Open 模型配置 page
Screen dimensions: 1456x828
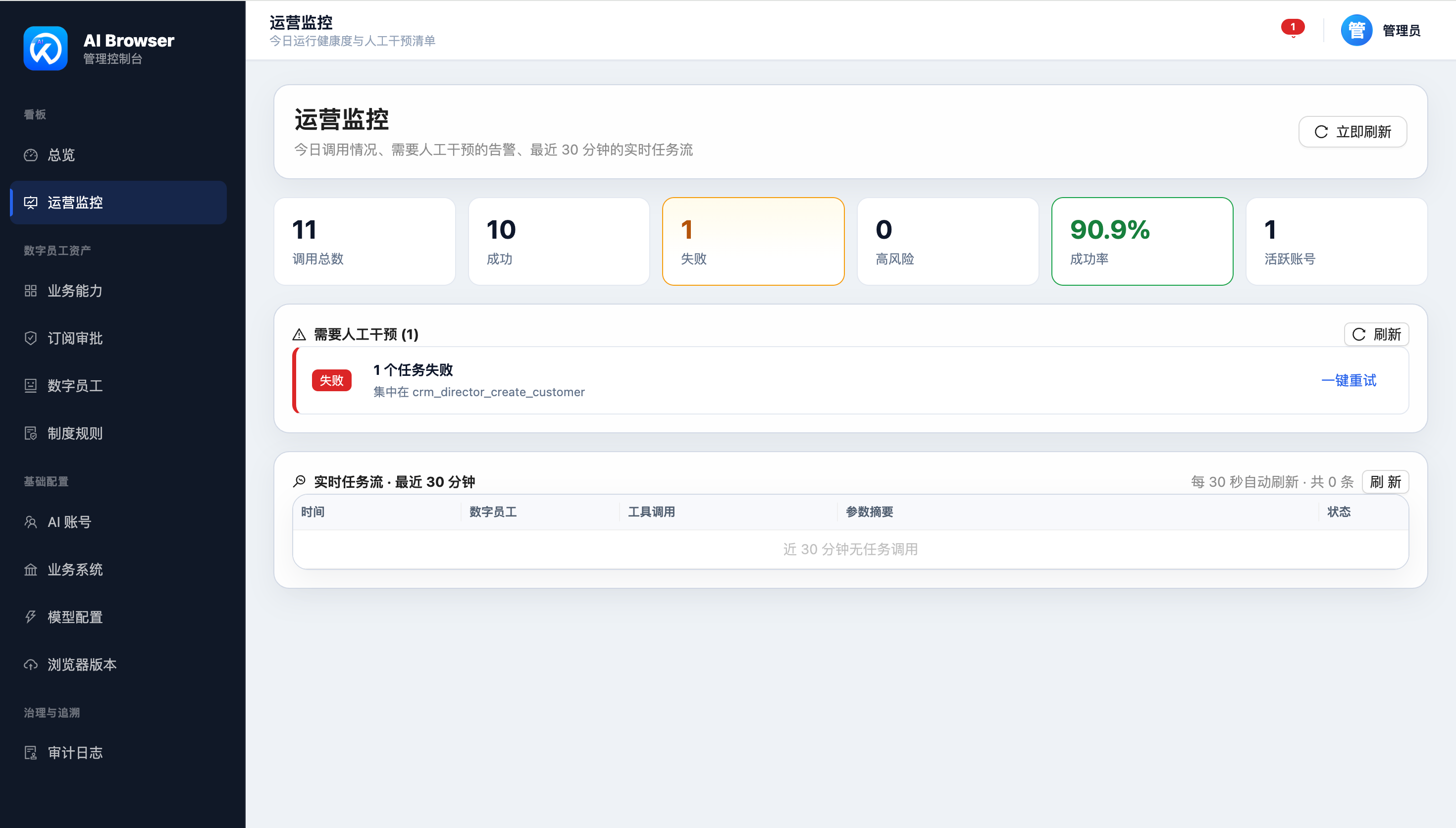pyautogui.click(x=118, y=617)
